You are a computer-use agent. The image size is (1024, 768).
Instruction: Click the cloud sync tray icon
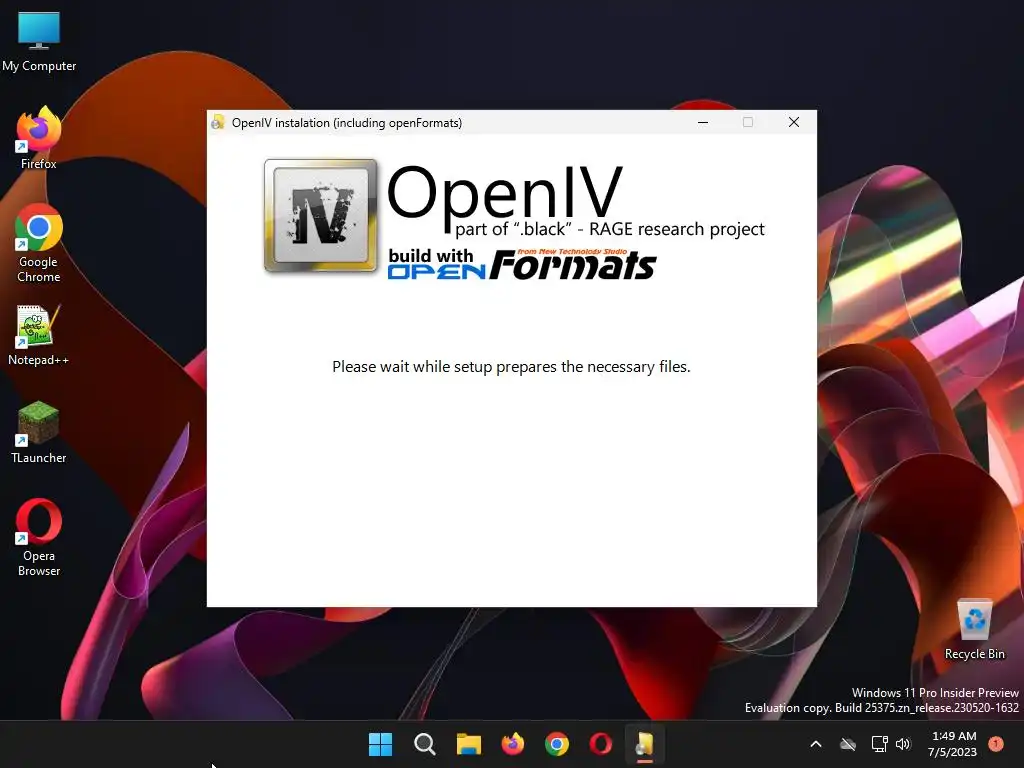pyautogui.click(x=848, y=744)
